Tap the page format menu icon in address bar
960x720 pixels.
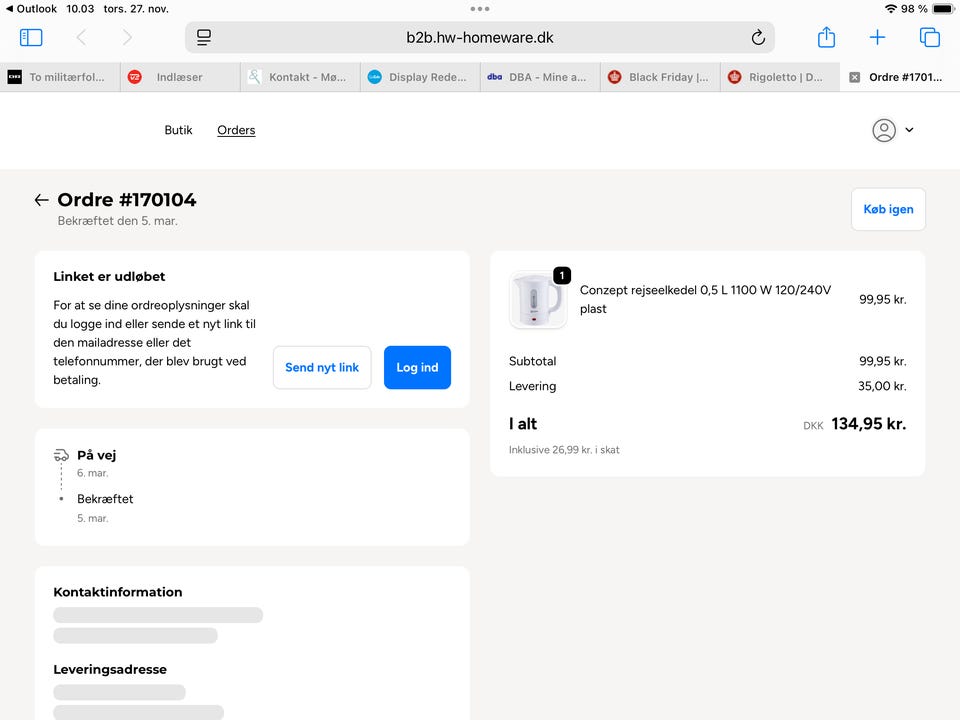(204, 37)
